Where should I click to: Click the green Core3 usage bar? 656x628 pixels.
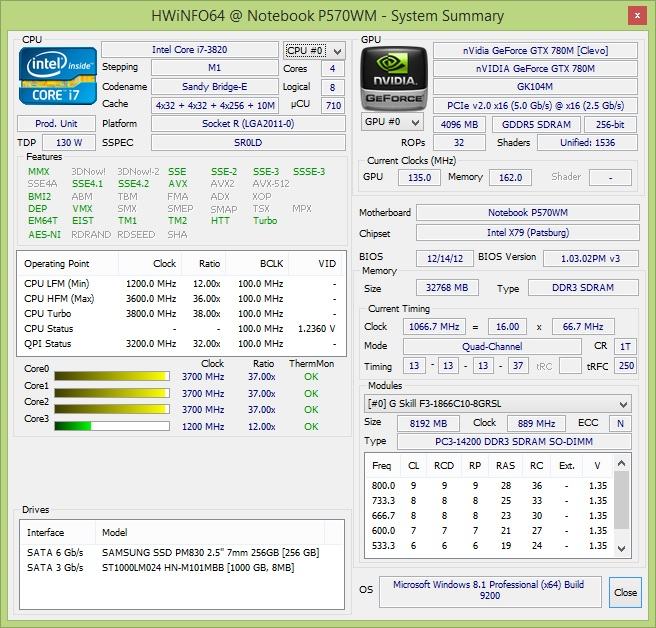click(112, 426)
